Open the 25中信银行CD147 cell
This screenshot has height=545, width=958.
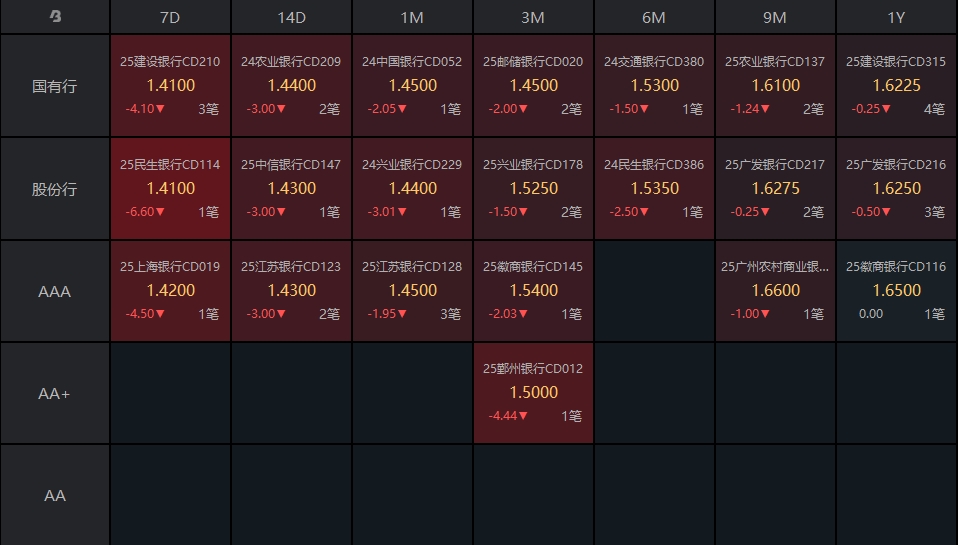pos(291,189)
